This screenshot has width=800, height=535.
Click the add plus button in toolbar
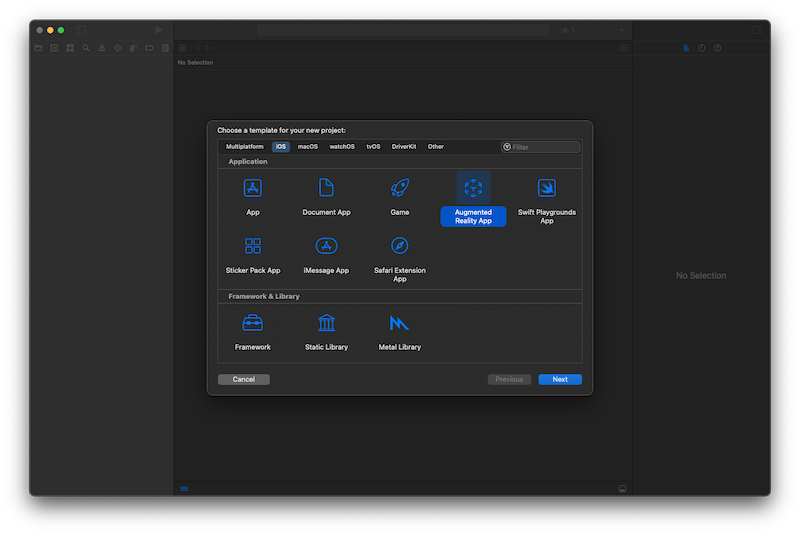[x=621, y=30]
